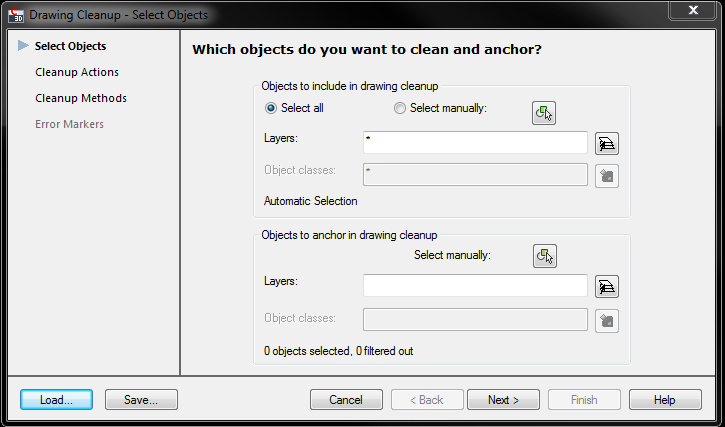Click the select objects icon for cleanup inclusion

[544, 112]
